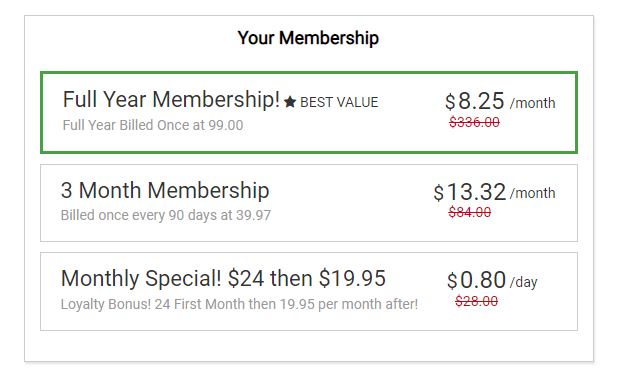Click the $0.80 /day price
Image resolution: width=622 pixels, height=381 pixels.
[492, 280]
